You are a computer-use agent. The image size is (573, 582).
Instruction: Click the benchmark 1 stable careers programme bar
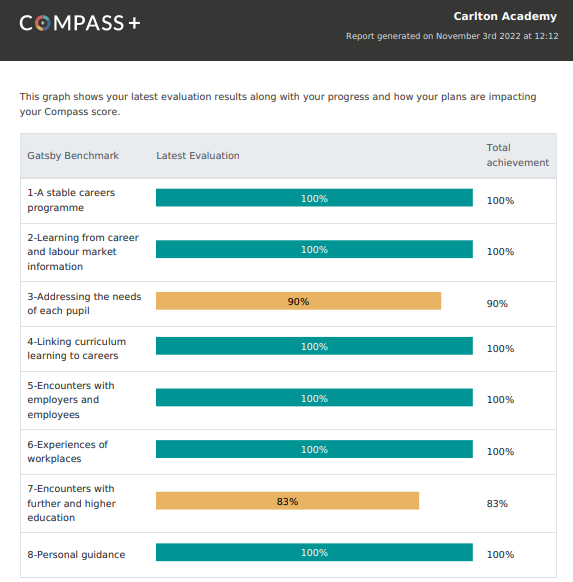[x=314, y=198]
